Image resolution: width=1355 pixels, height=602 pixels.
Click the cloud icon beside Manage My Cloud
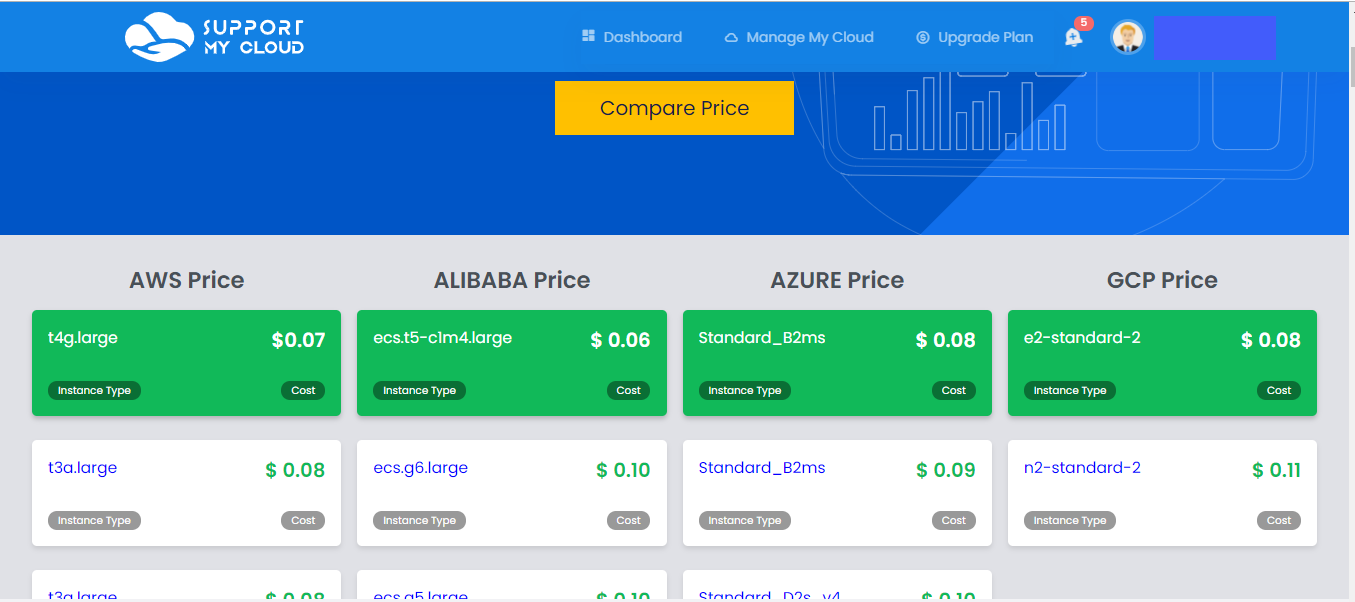731,38
